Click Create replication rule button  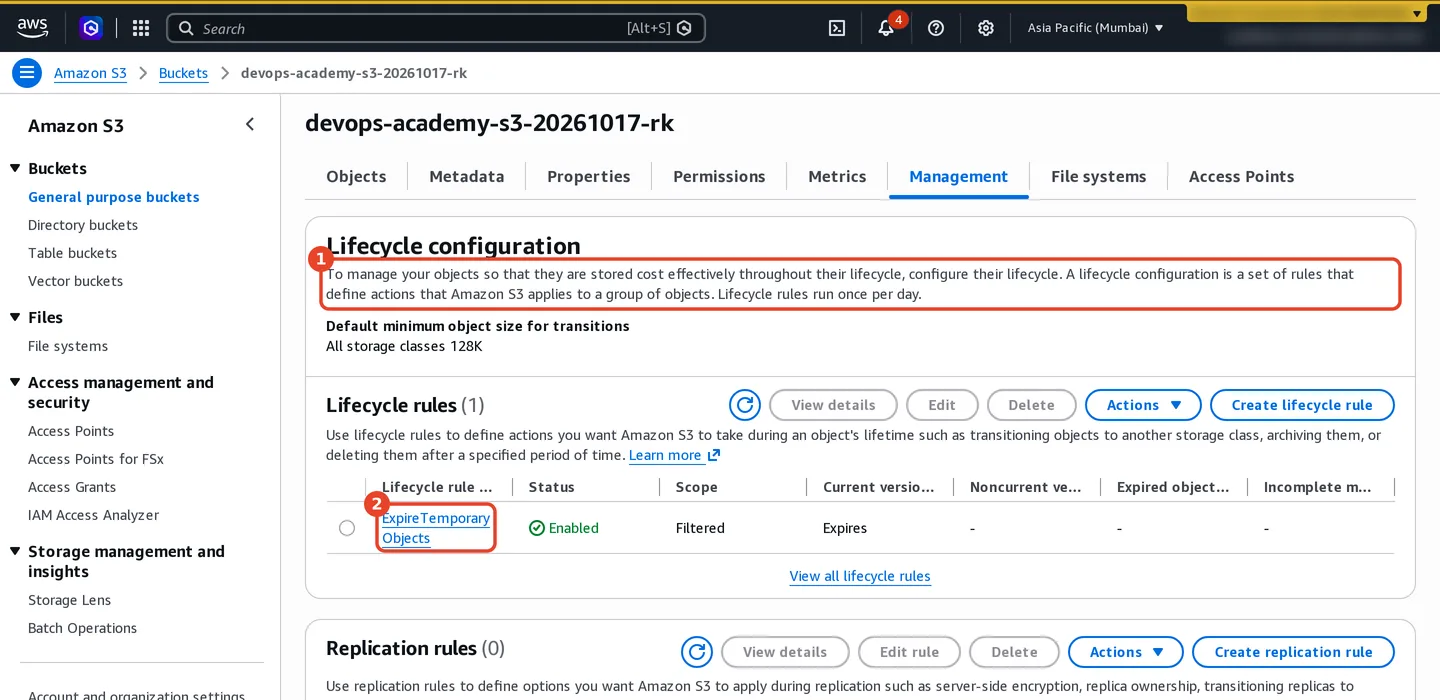coord(1293,652)
